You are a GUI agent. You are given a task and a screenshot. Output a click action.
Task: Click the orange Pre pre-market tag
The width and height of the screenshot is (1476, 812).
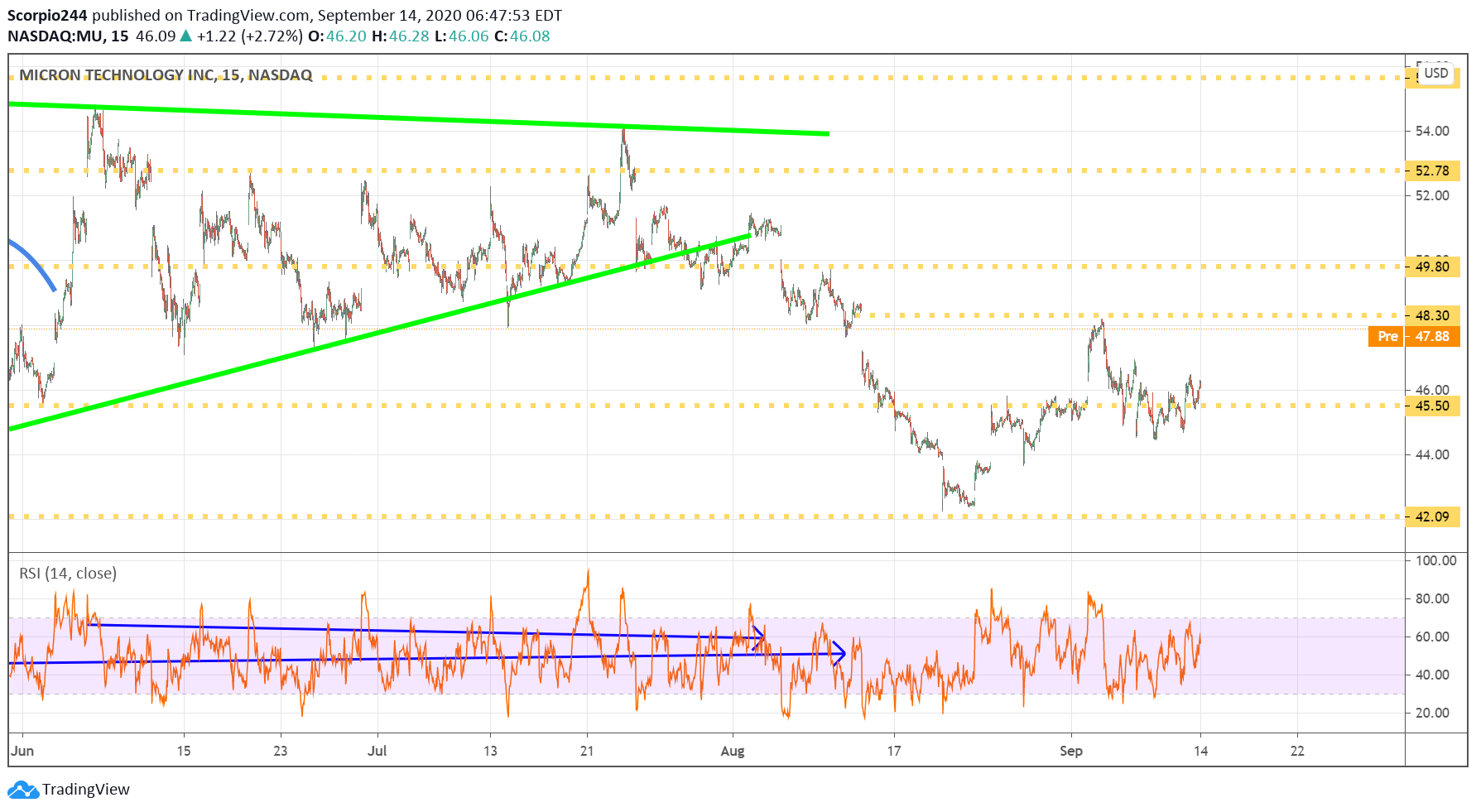pos(1387,336)
